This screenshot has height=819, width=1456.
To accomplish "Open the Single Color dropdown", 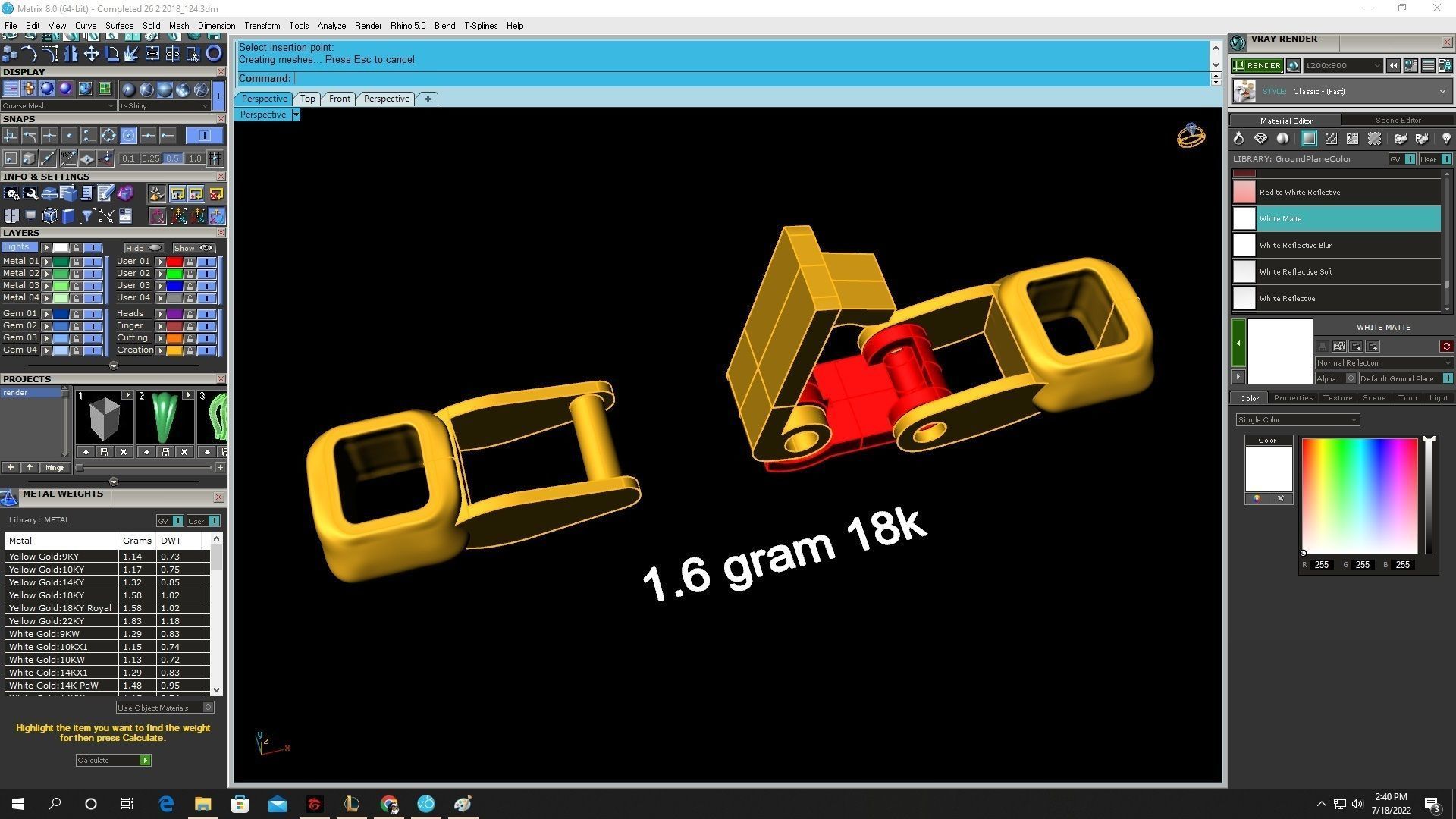I will tap(1298, 420).
